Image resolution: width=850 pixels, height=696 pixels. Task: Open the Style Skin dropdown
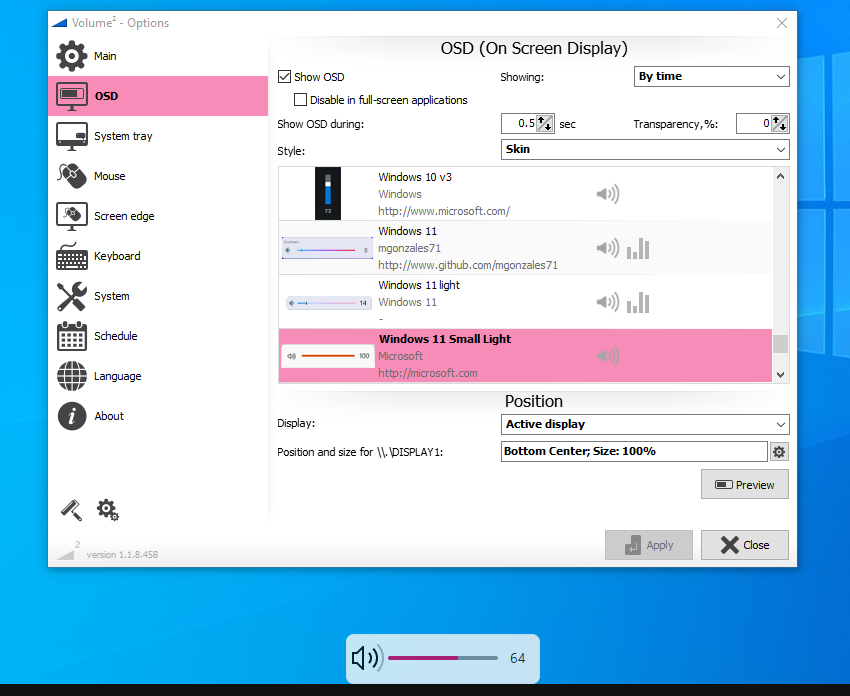tap(645, 150)
